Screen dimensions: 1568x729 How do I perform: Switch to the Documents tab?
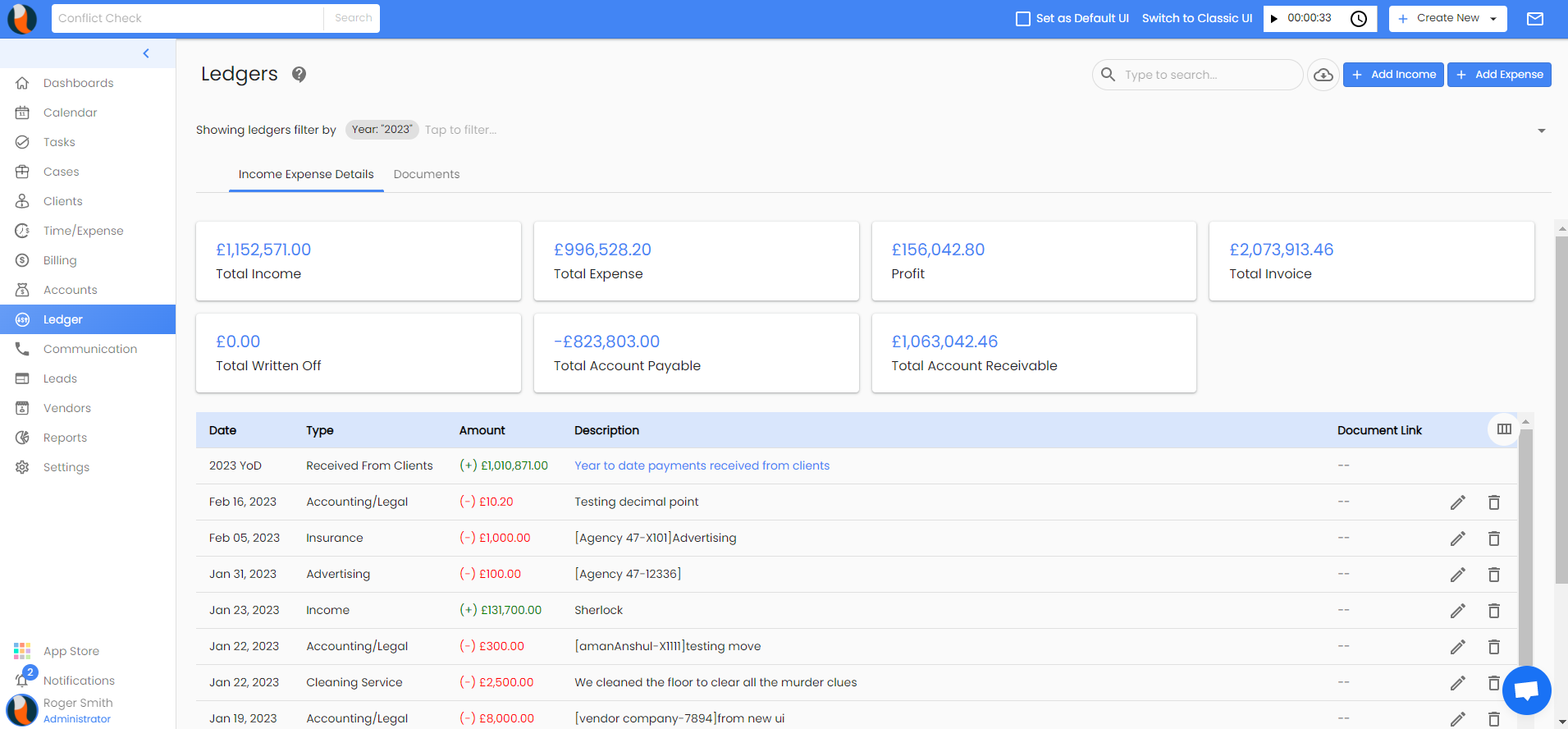(426, 174)
